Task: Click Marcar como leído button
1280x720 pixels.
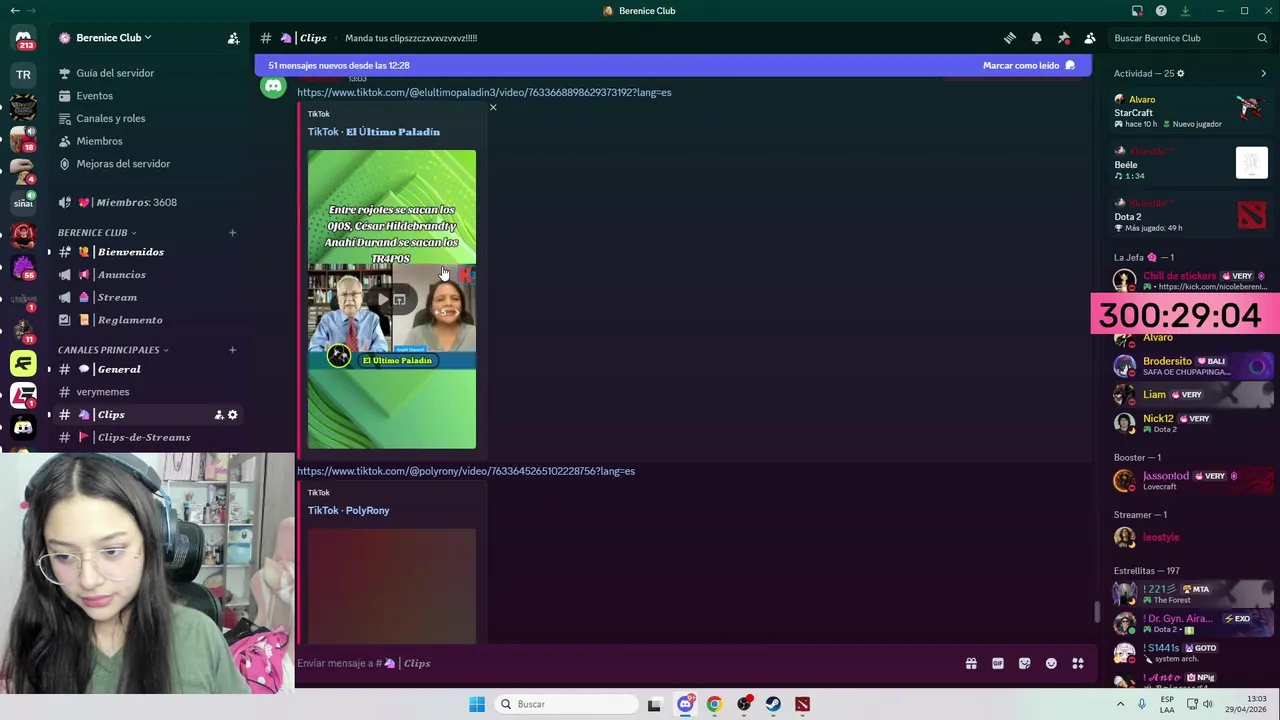Action: point(1029,65)
